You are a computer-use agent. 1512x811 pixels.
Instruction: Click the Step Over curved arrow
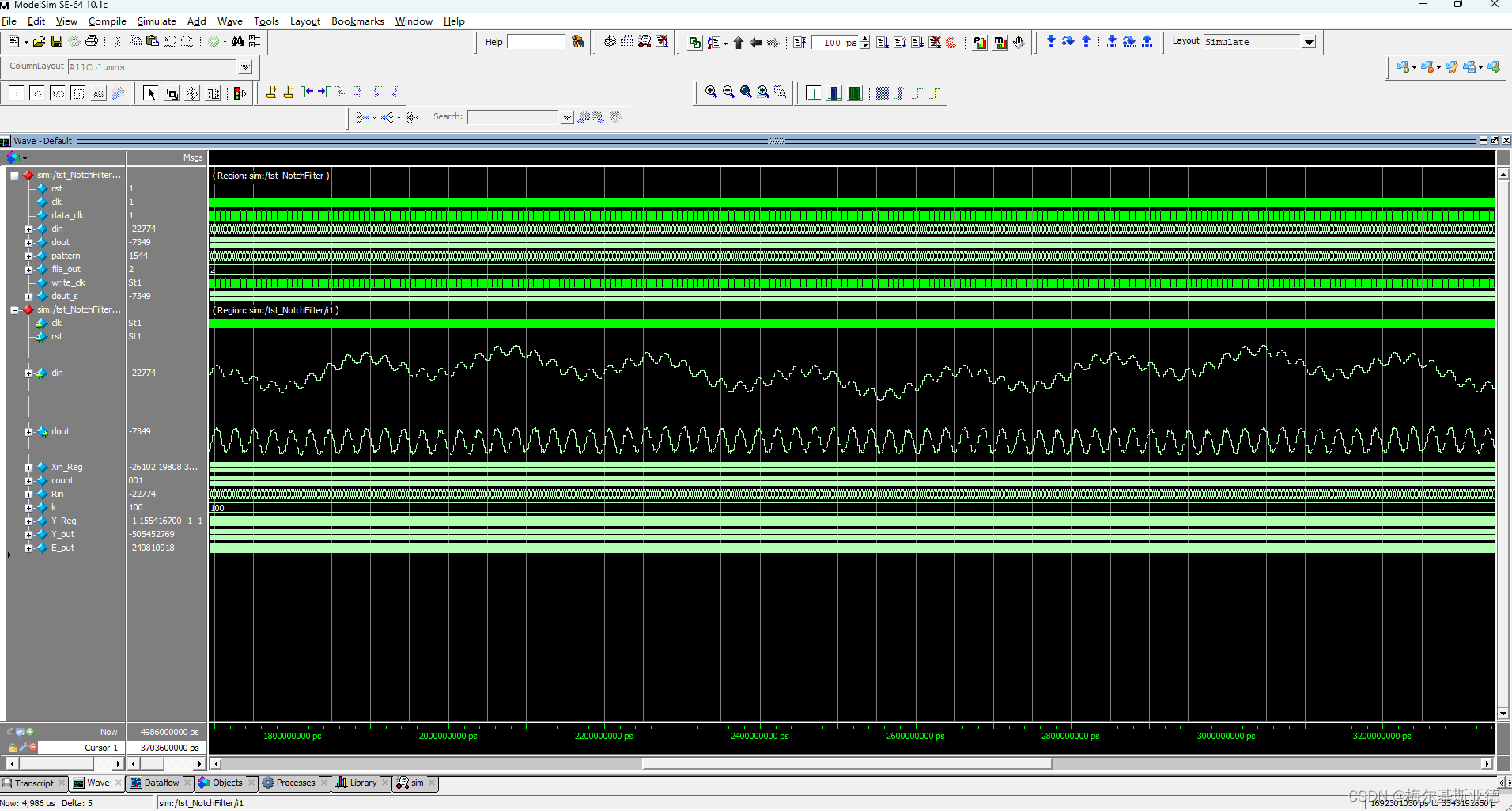(x=1068, y=42)
